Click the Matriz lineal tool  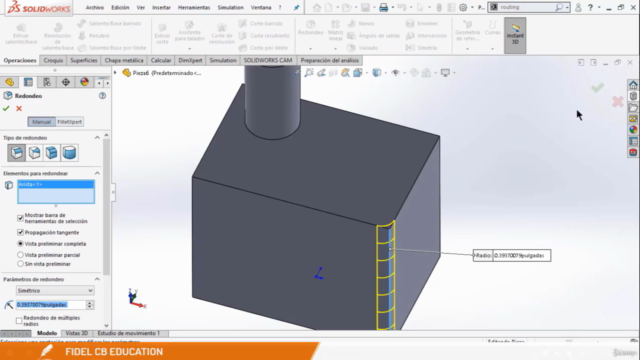tap(336, 31)
